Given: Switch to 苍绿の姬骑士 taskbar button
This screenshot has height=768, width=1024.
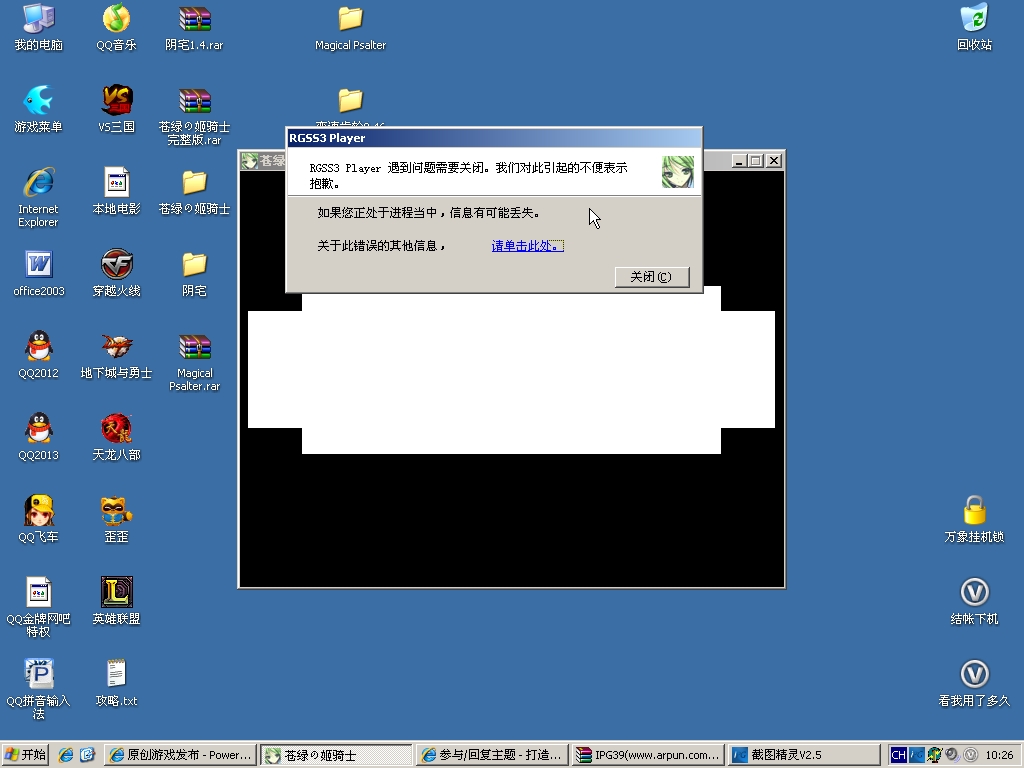Looking at the screenshot, I should [x=337, y=755].
